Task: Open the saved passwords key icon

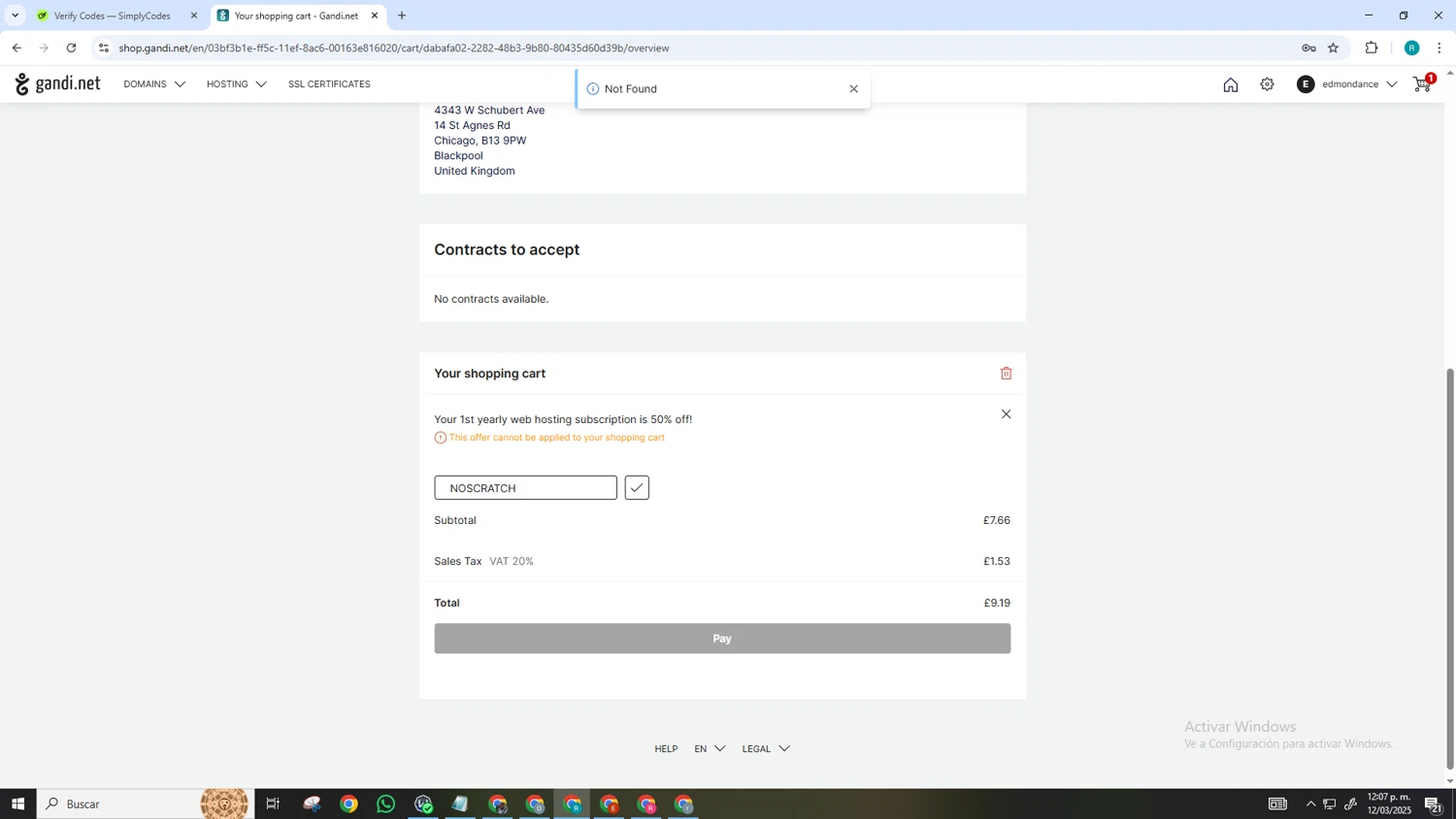Action: coord(1308,48)
